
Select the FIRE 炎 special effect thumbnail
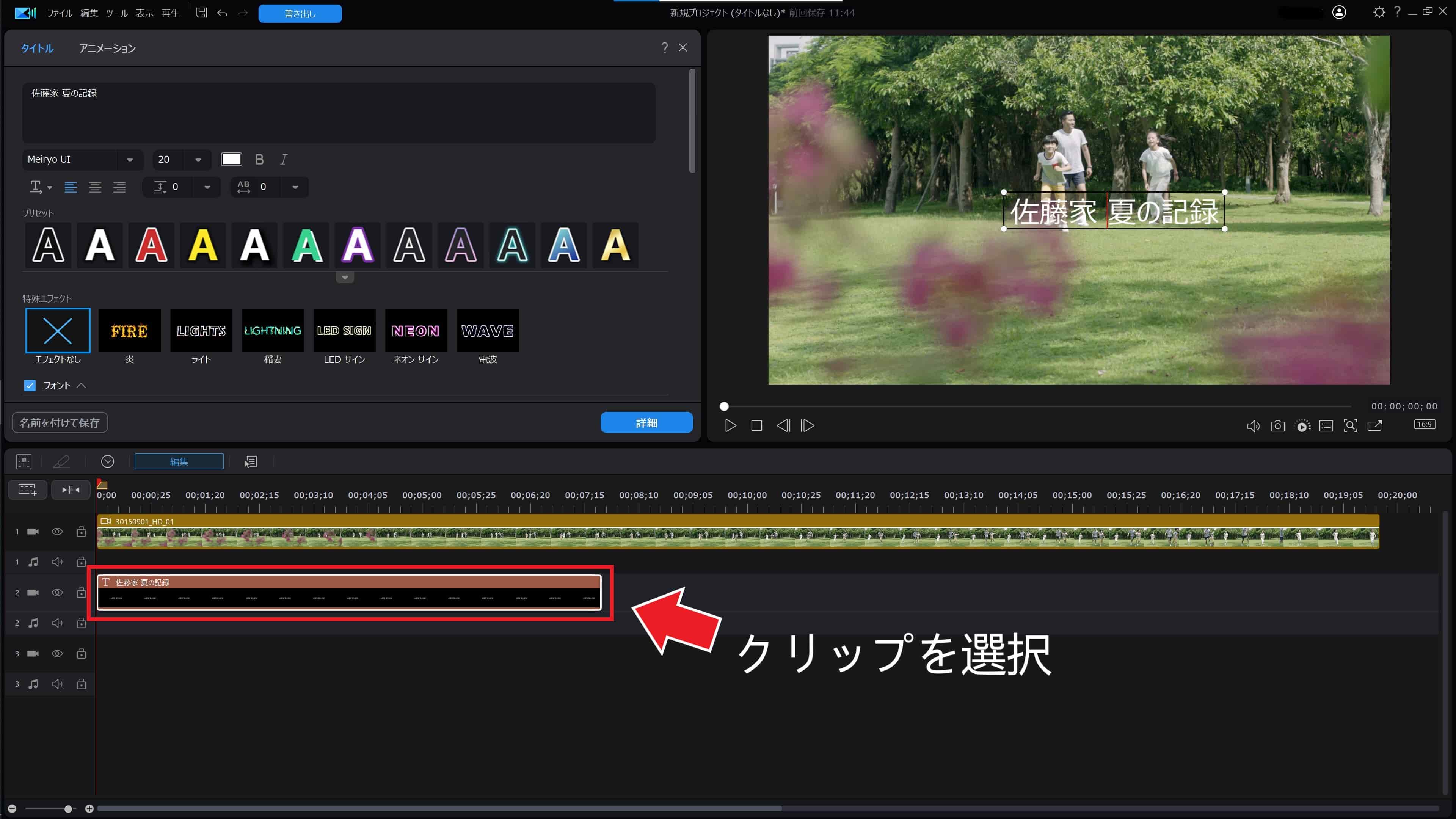(129, 331)
